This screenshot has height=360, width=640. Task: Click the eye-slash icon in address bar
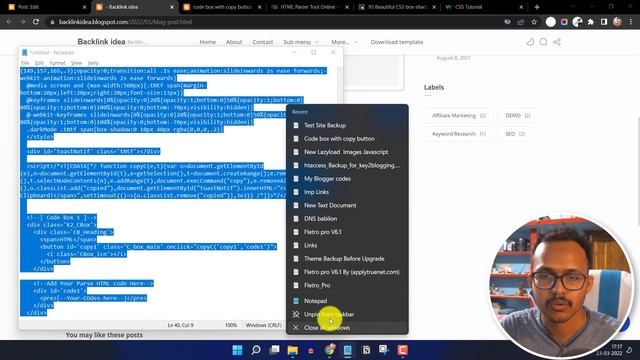[x=507, y=22]
